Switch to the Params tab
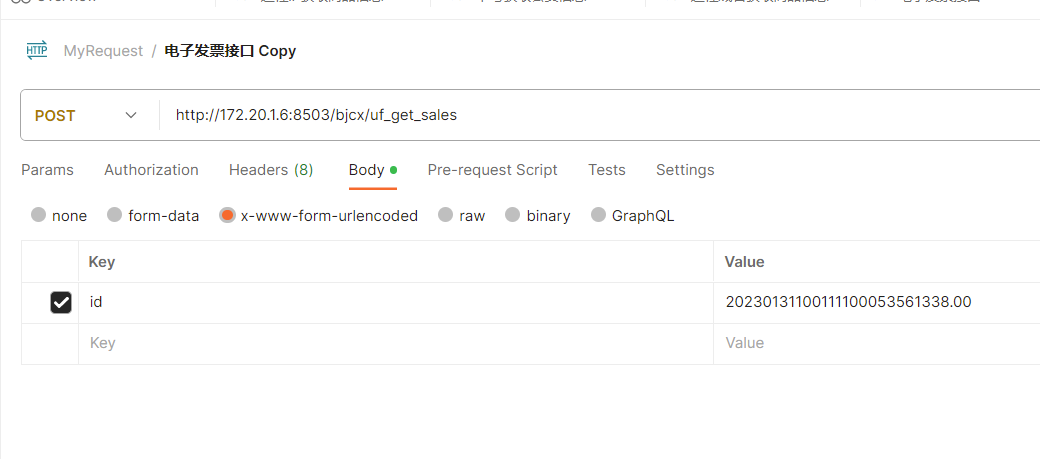The image size is (1040, 459). pyautogui.click(x=47, y=170)
